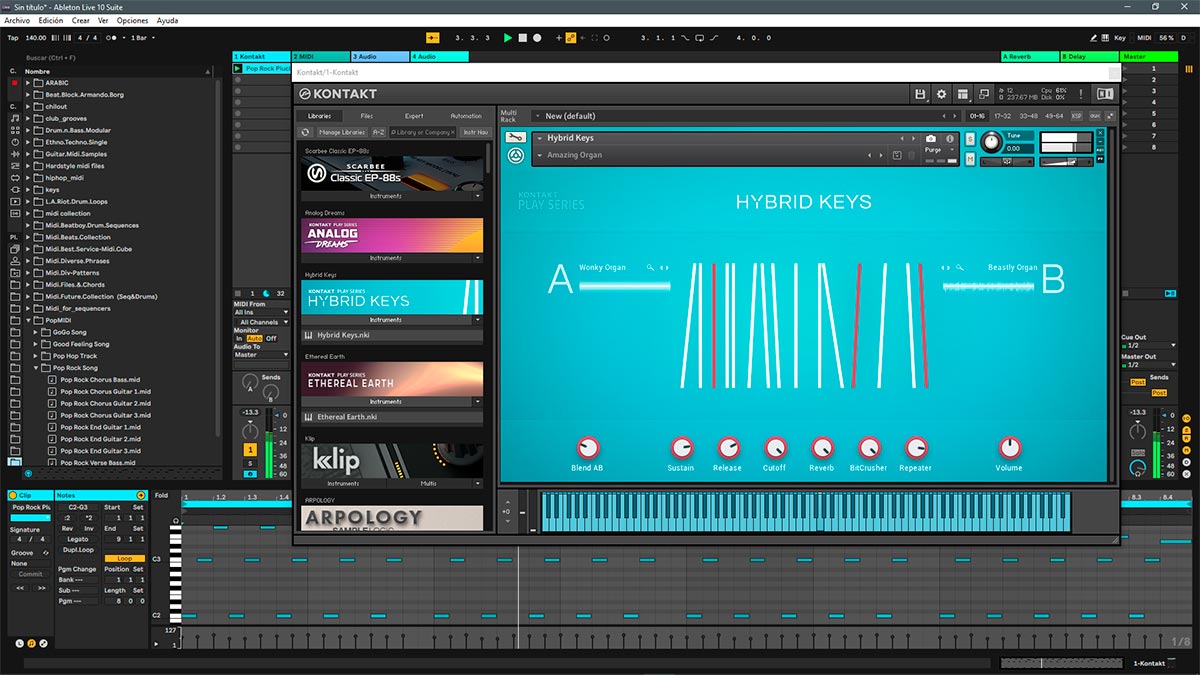Adjust the Hybrid Keys Volume knob
The image size is (1200, 675).
pyautogui.click(x=1010, y=448)
